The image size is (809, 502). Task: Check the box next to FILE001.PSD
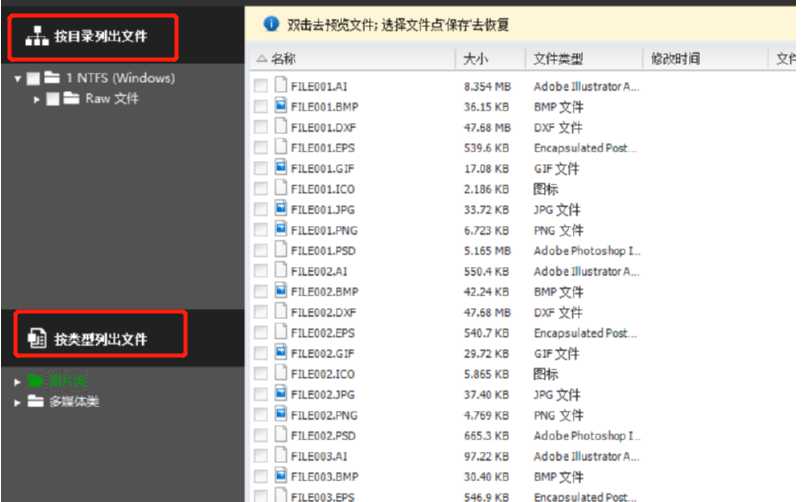(261, 251)
